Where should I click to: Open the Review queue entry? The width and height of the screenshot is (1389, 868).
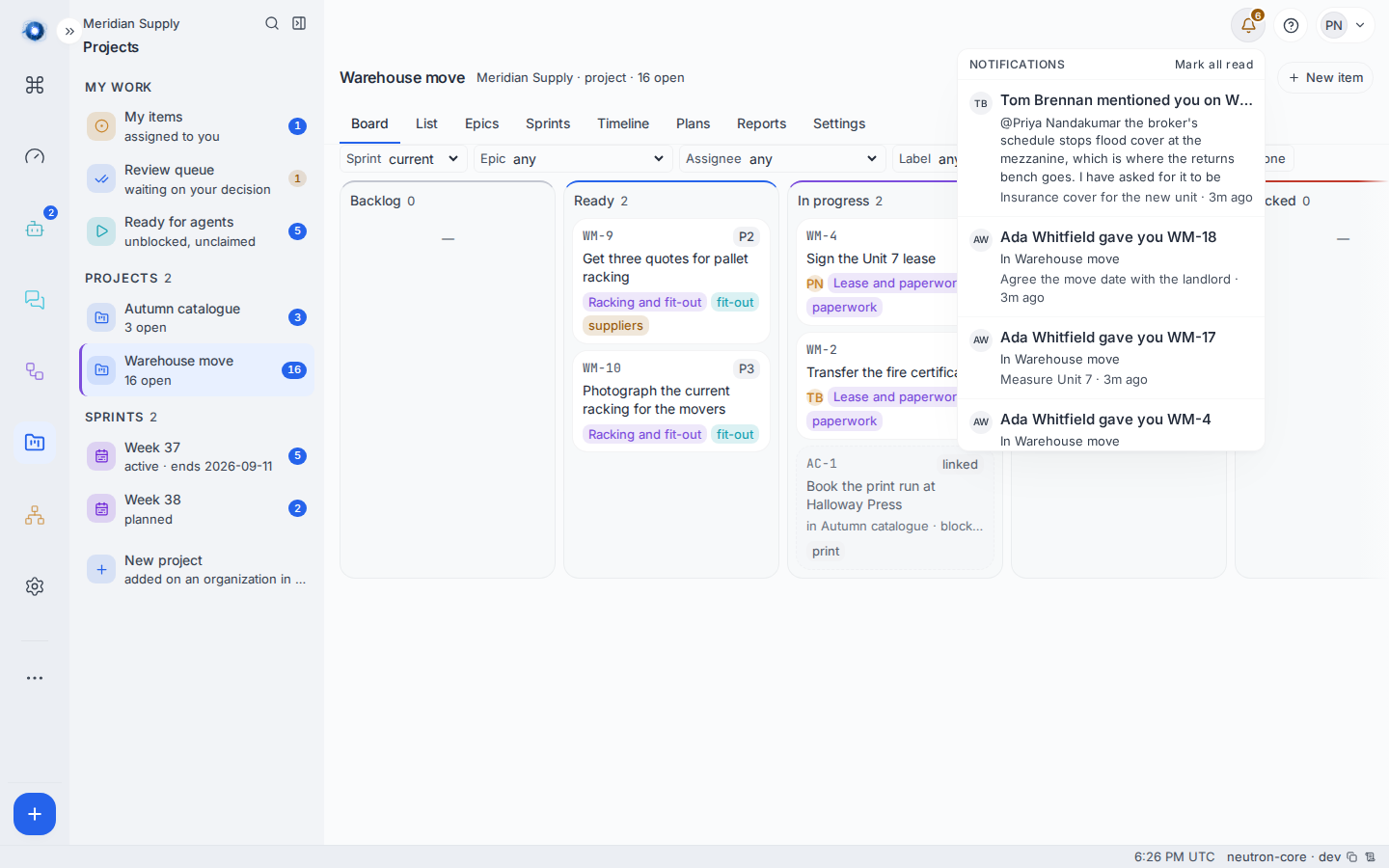point(197,179)
